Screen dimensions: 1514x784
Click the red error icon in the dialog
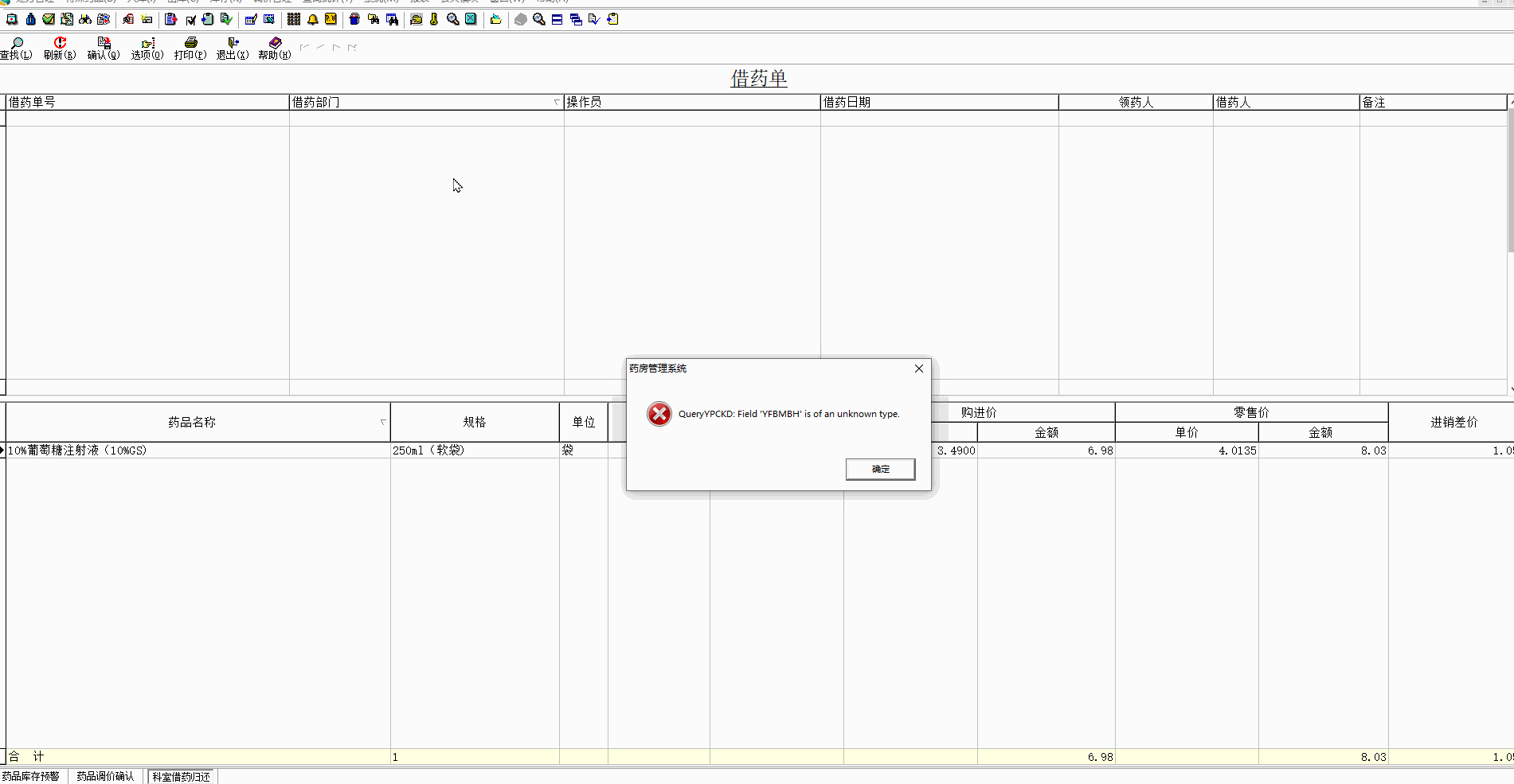pos(659,414)
